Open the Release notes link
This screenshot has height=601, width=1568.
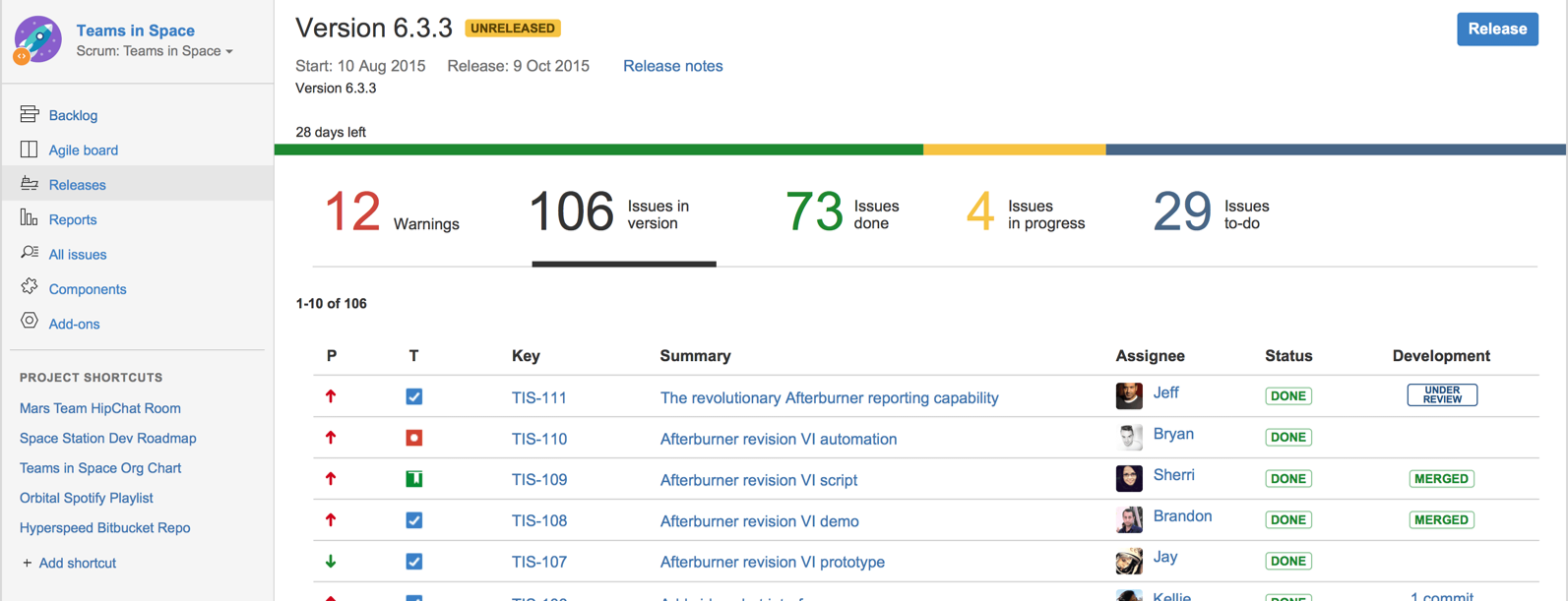click(672, 66)
